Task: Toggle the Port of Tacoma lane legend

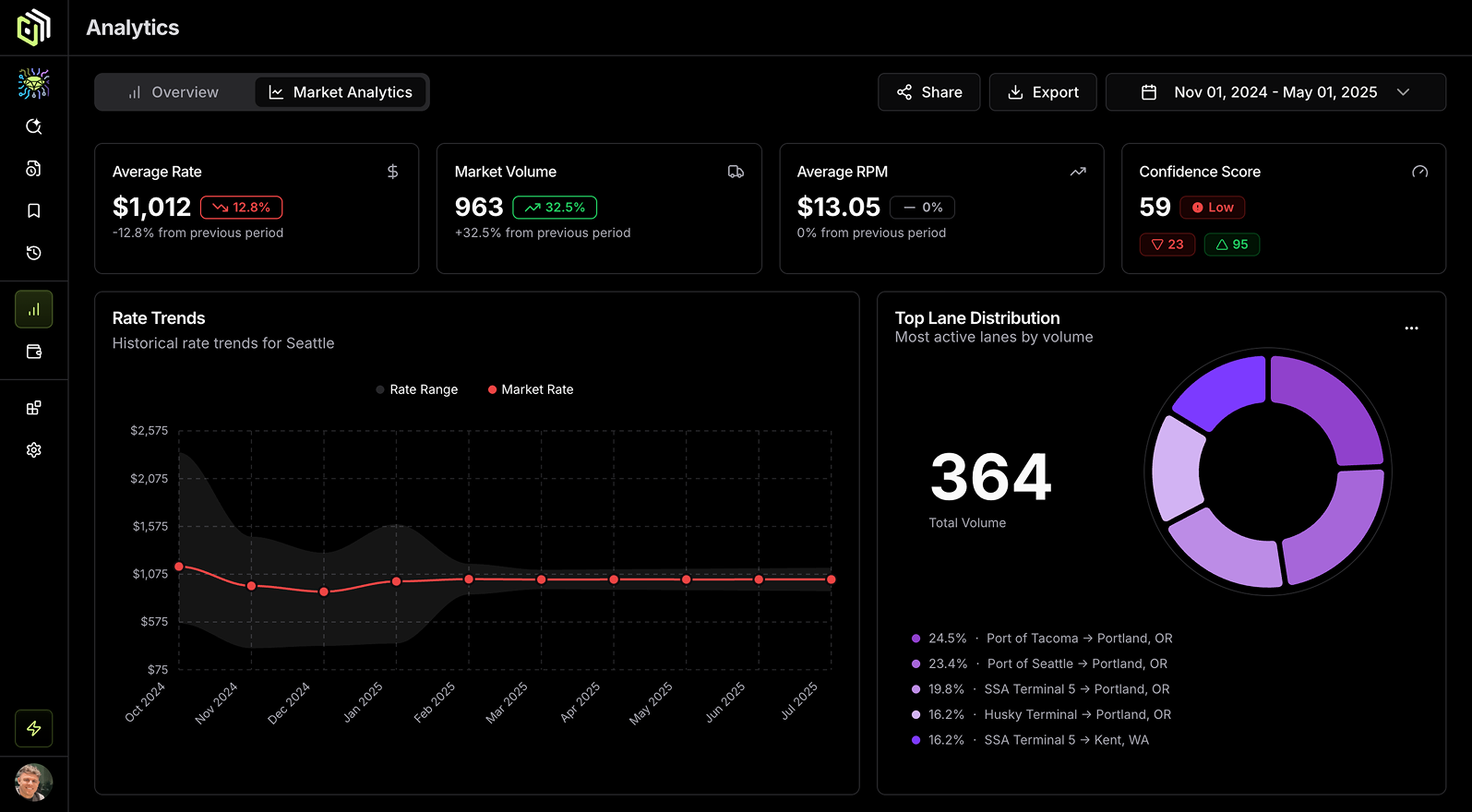Action: click(x=1041, y=639)
